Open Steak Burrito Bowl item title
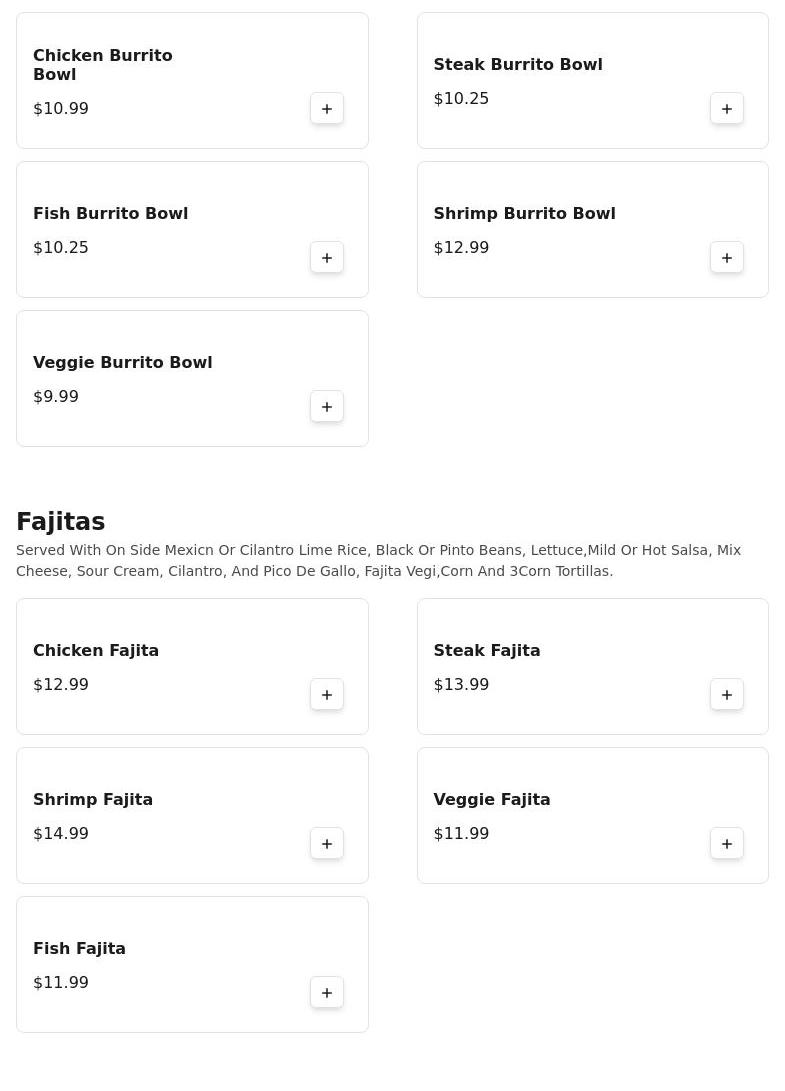The height and width of the screenshot is (1091, 785). (518, 65)
